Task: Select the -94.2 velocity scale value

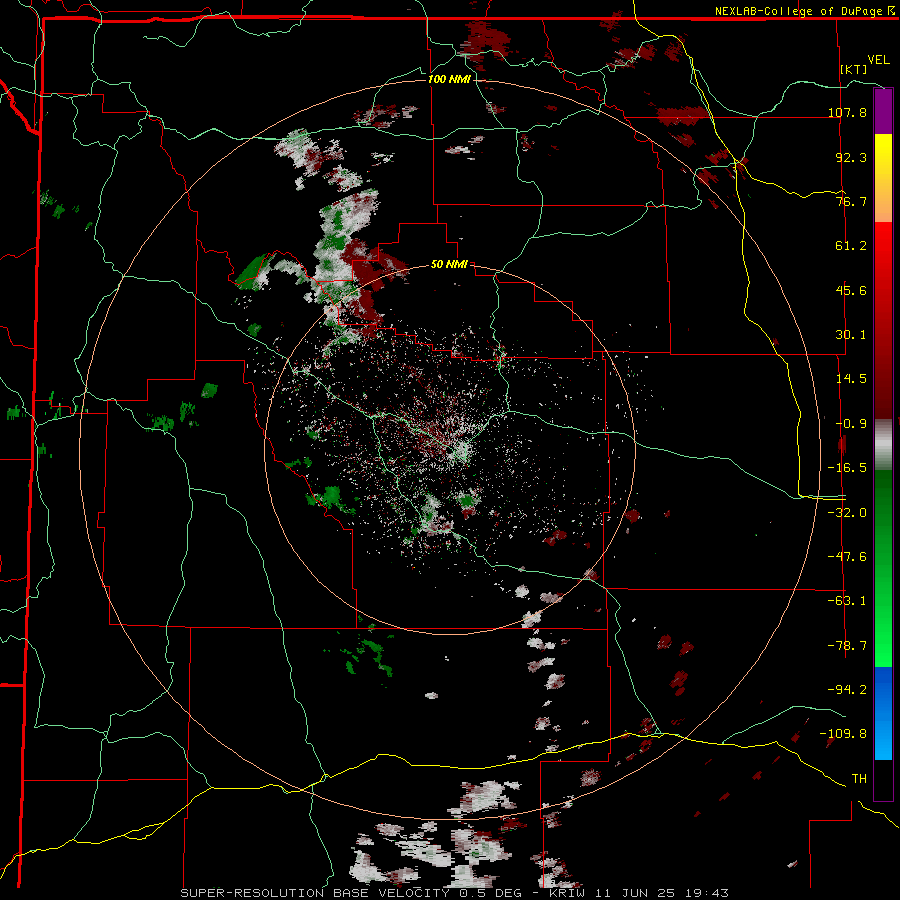Action: pyautogui.click(x=848, y=690)
